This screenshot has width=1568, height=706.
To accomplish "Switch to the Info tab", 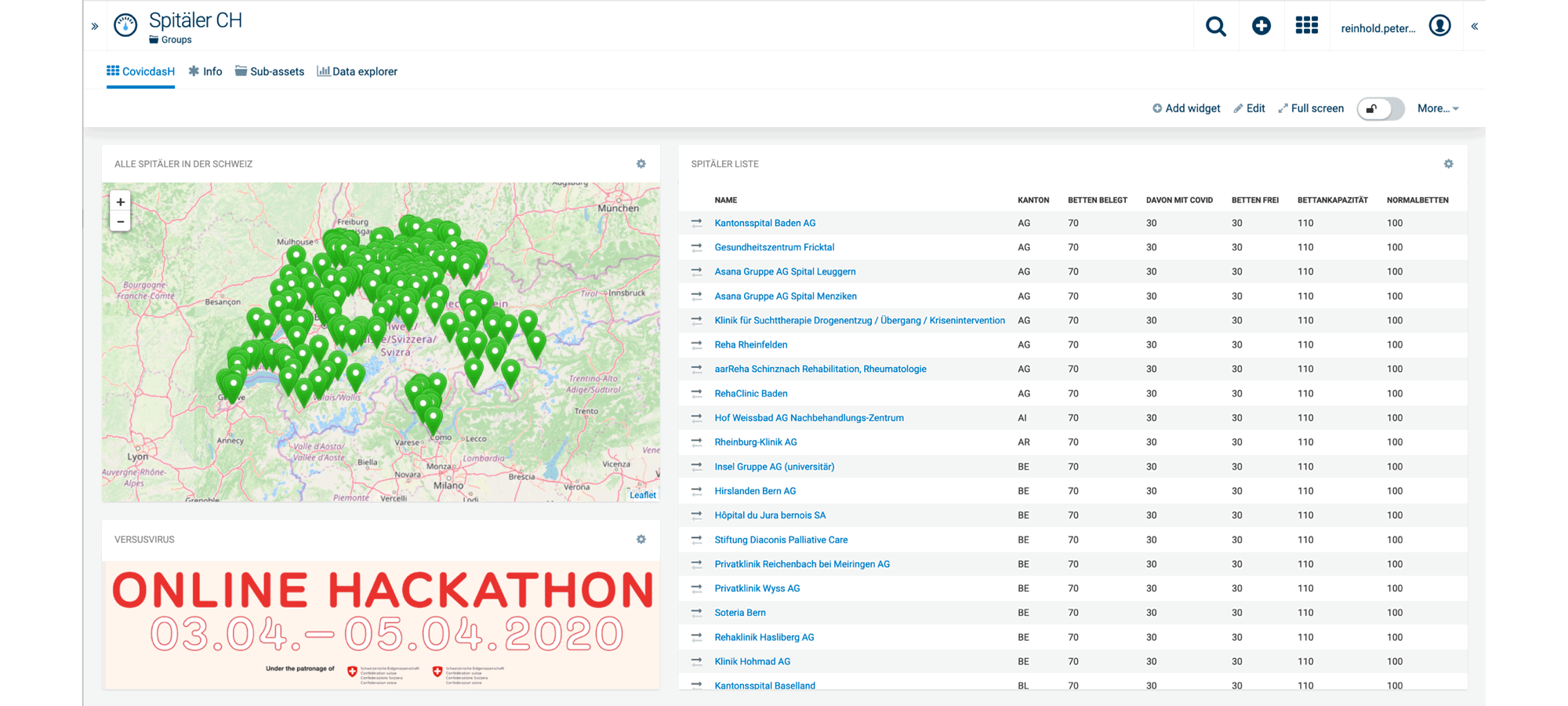I will click(205, 71).
